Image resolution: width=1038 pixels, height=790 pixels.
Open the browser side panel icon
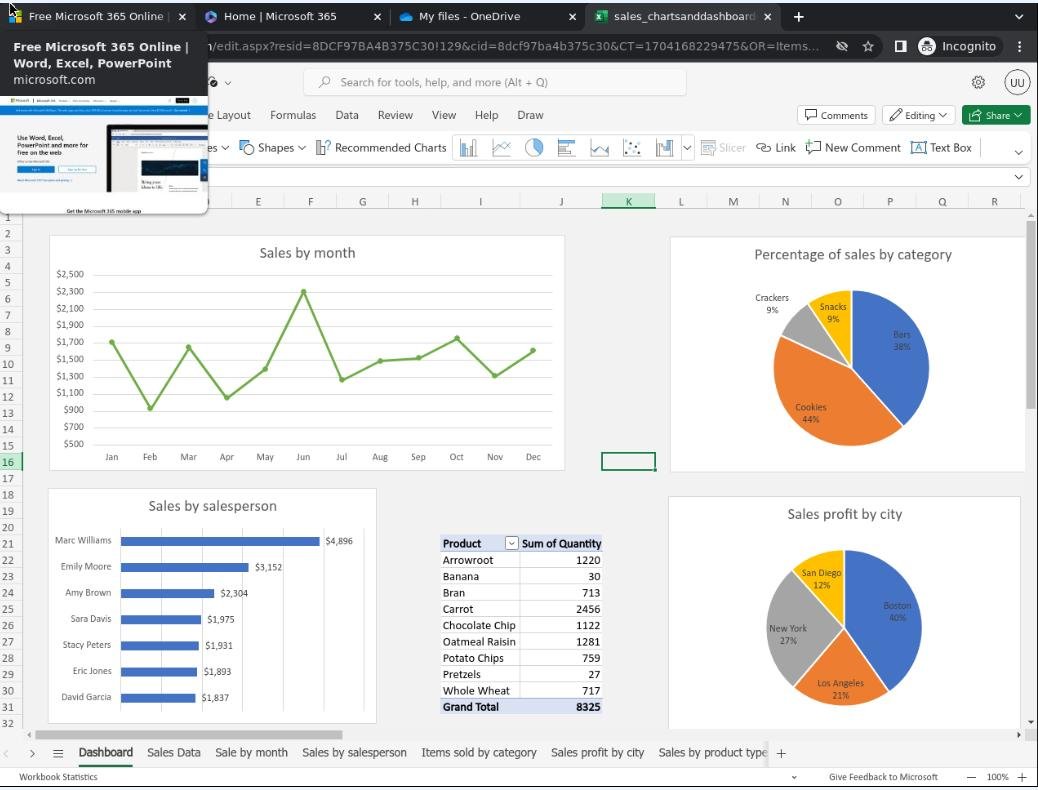[x=900, y=46]
